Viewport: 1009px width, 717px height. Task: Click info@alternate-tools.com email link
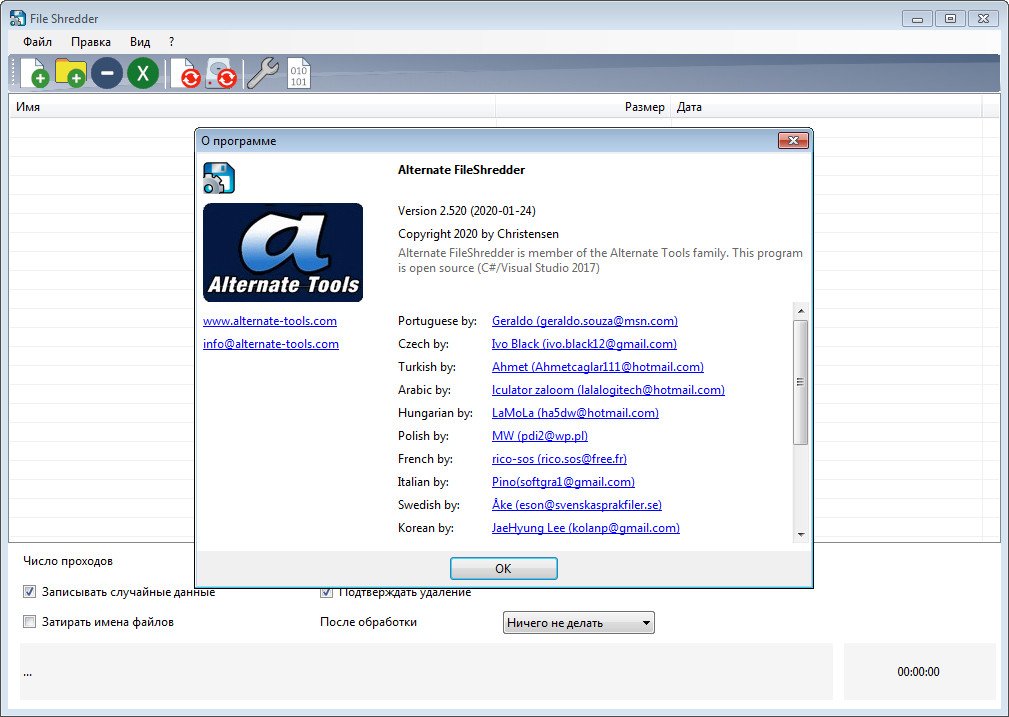(271, 344)
